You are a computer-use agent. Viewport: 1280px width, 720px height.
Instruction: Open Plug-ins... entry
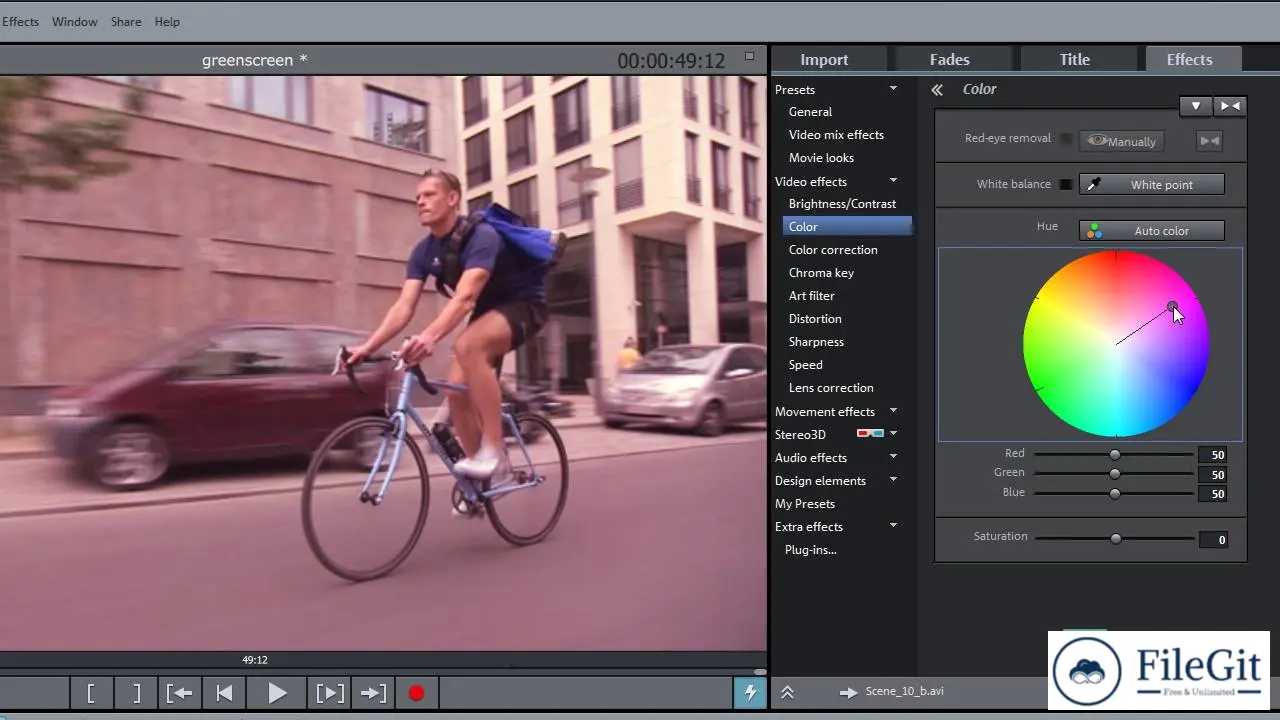click(x=811, y=549)
